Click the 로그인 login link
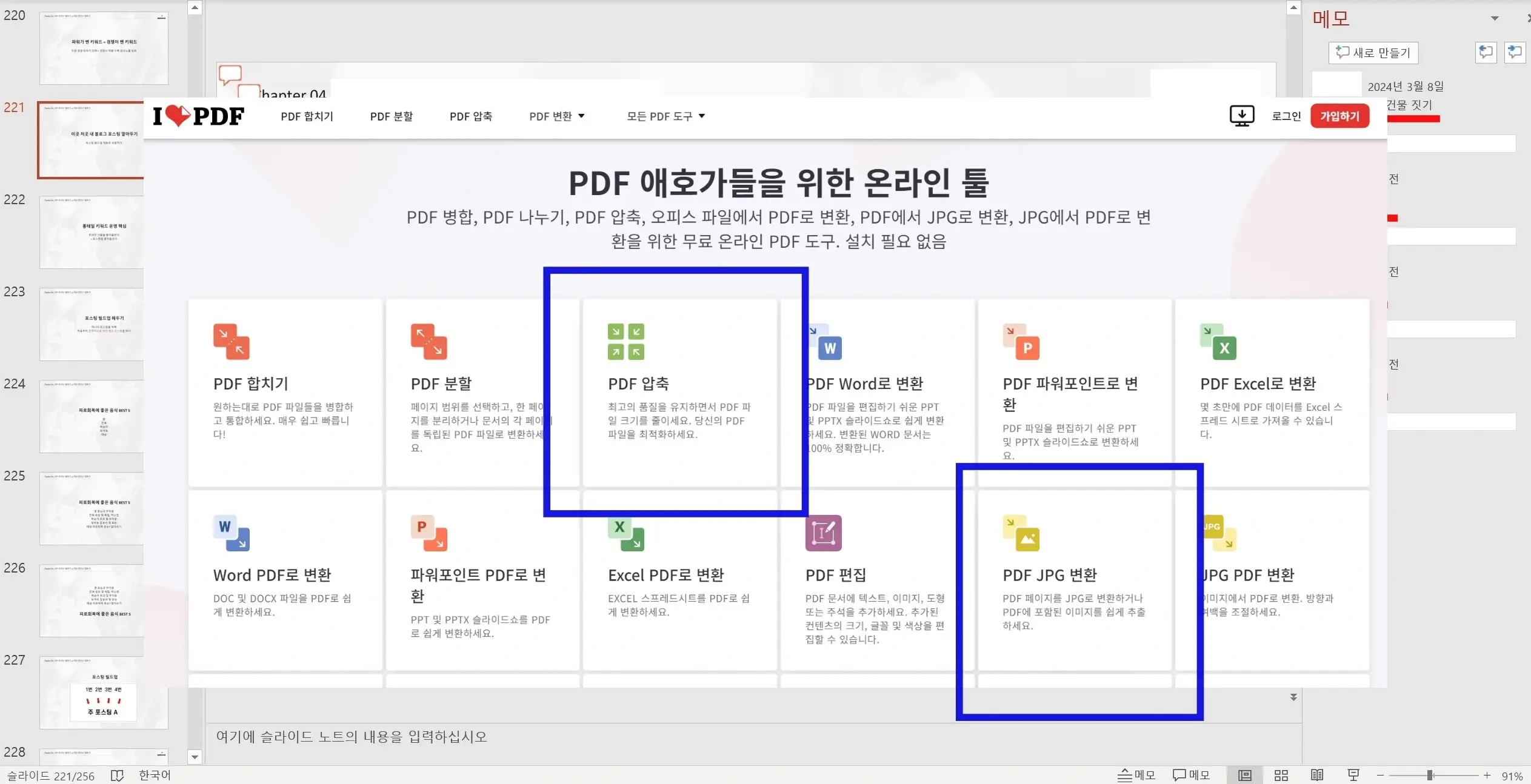The height and width of the screenshot is (784, 1531). 1286,116
